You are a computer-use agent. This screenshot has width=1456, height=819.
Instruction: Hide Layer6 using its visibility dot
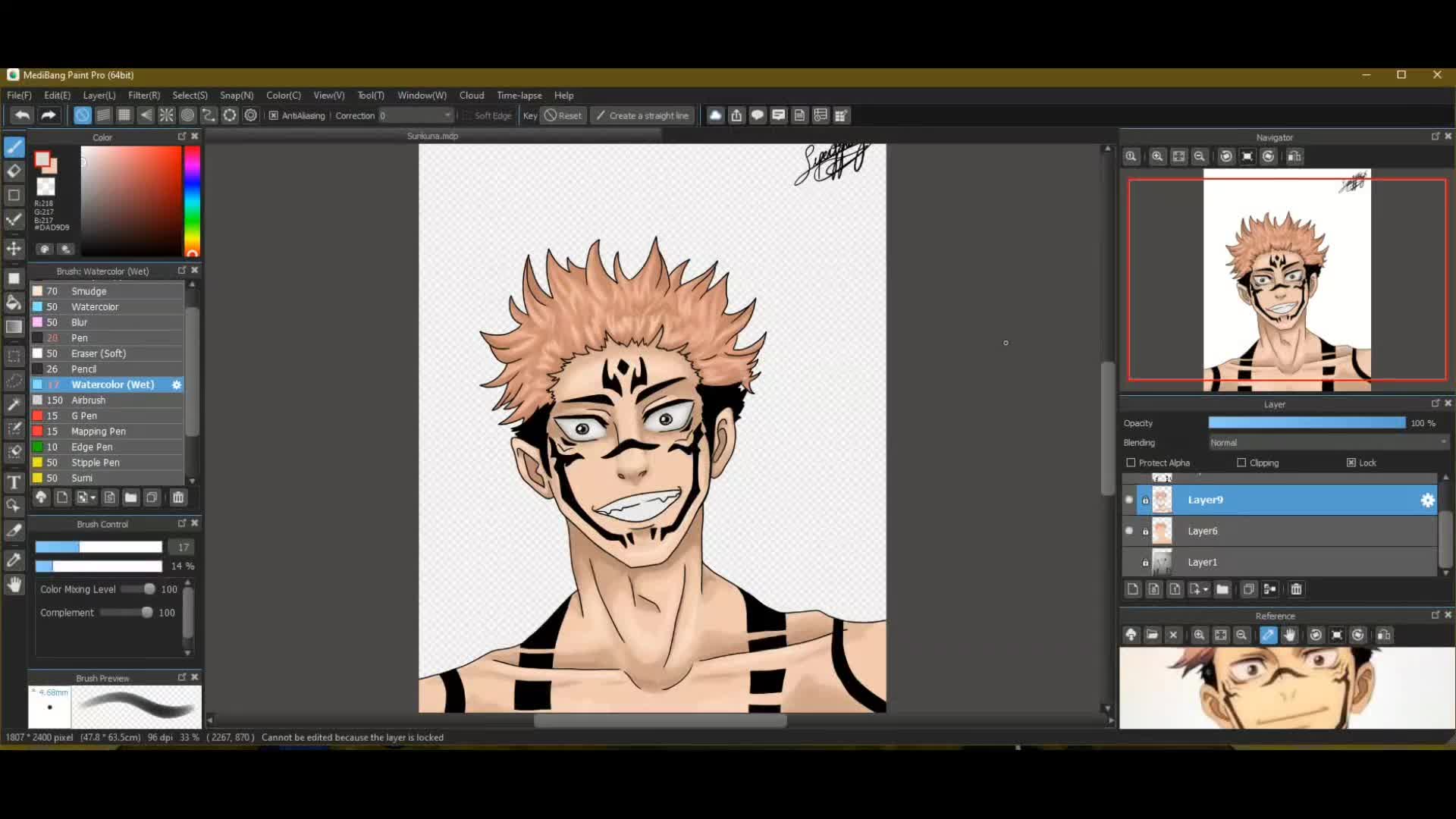click(x=1129, y=531)
